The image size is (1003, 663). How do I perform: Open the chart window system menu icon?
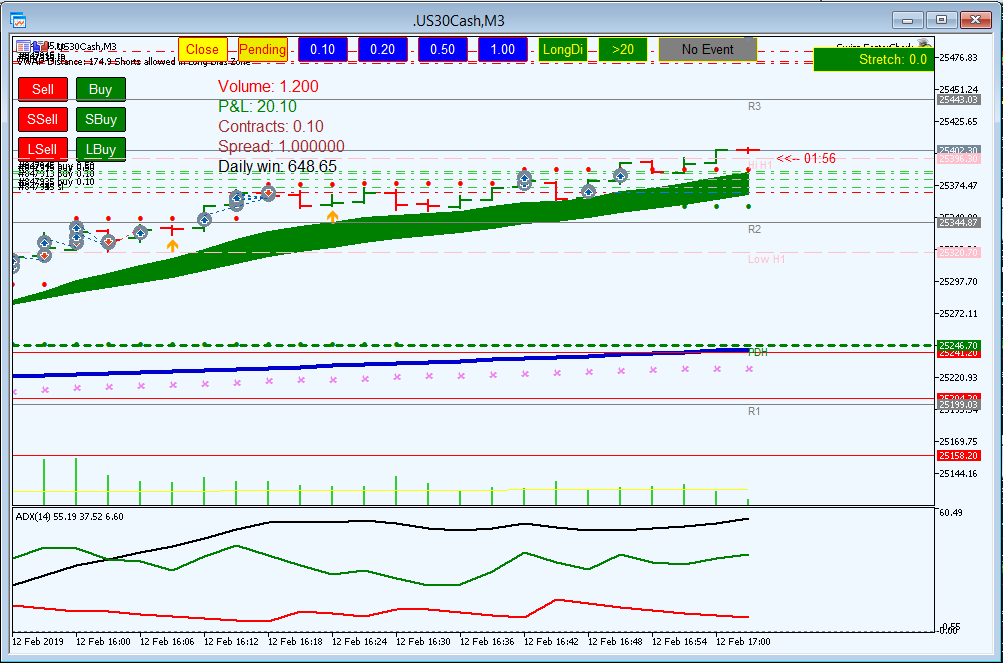tap(19, 20)
